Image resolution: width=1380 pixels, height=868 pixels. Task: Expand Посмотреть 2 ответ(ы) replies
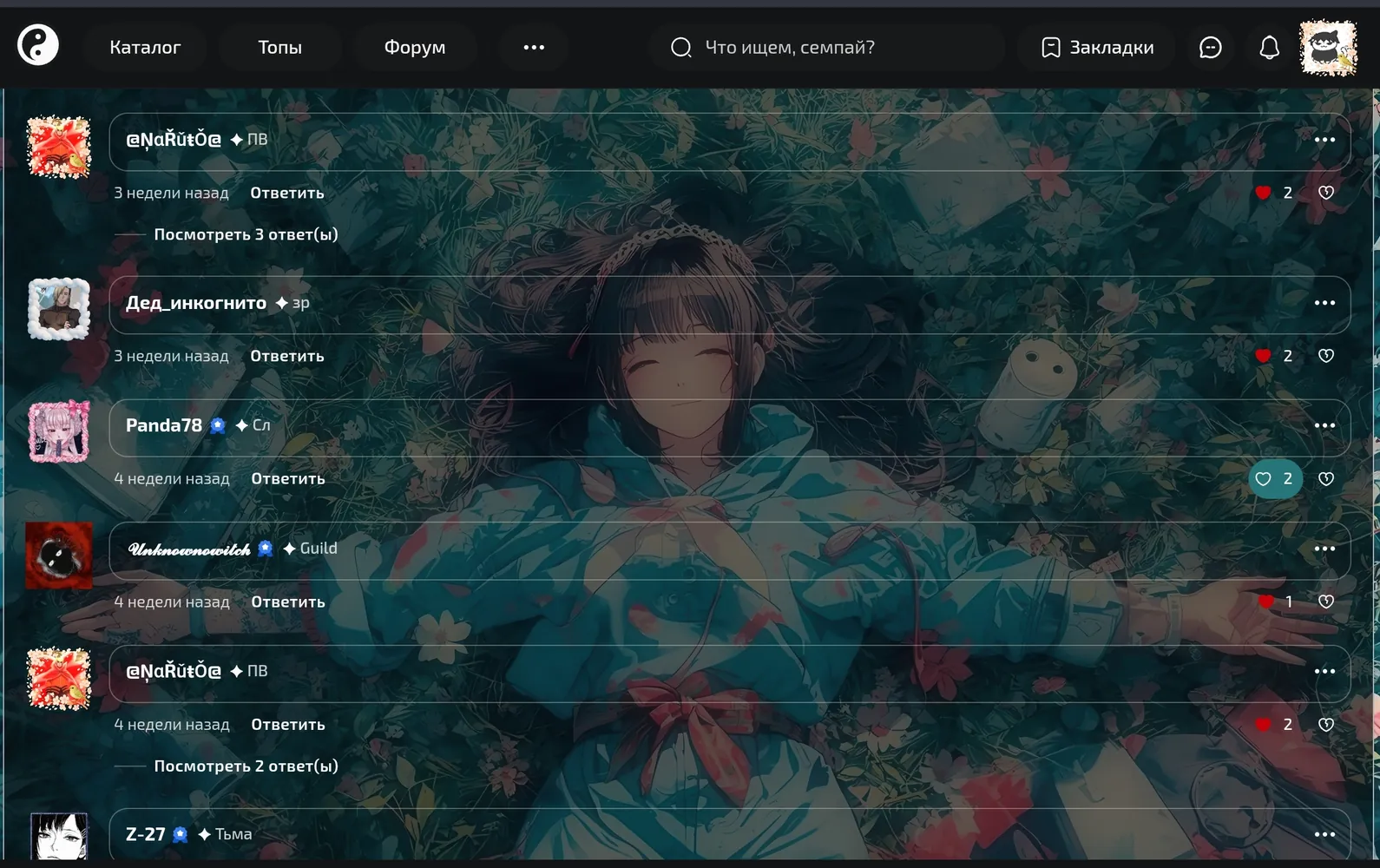click(x=246, y=766)
